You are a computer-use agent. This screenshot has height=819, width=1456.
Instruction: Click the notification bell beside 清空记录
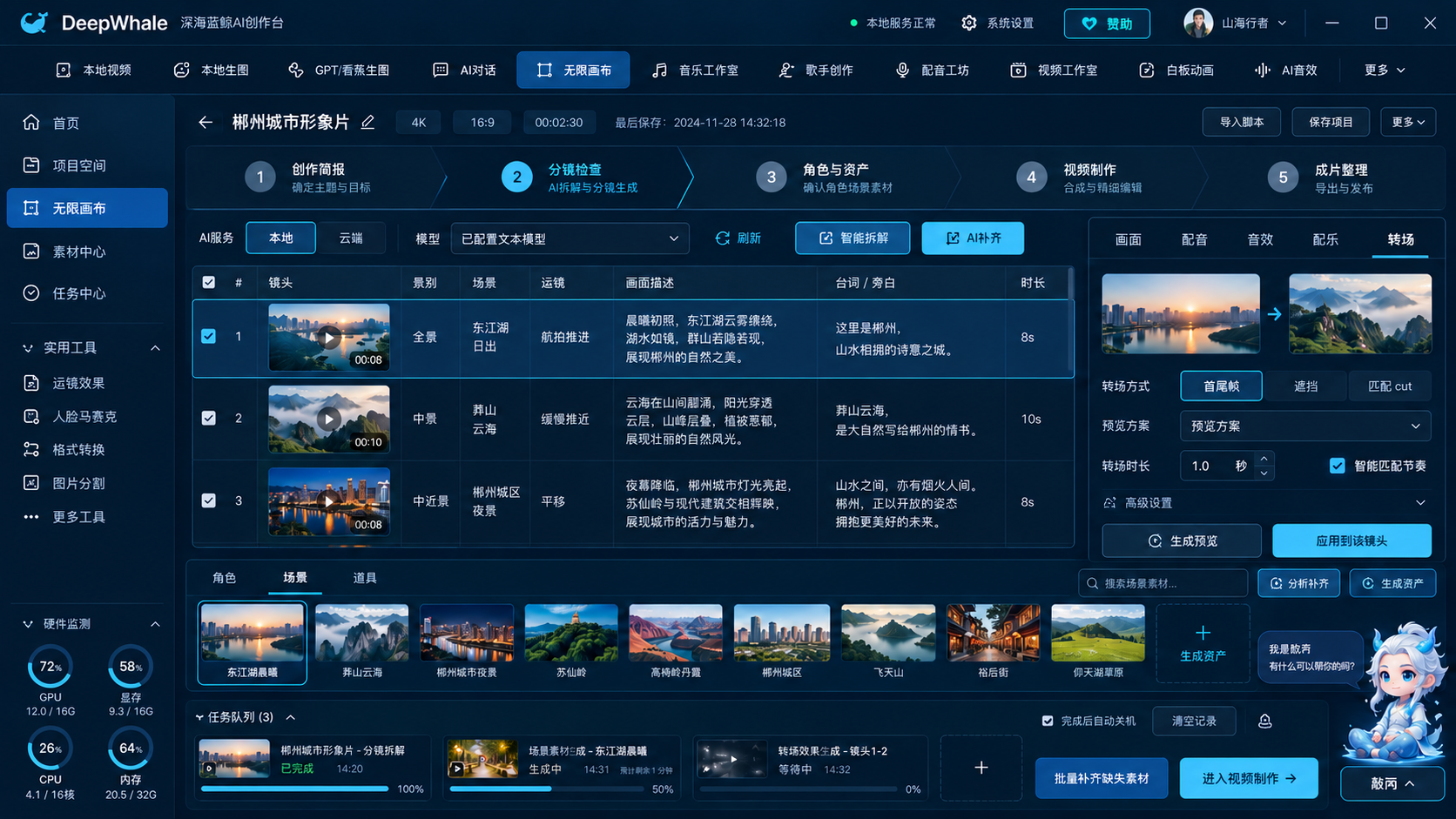(1265, 721)
